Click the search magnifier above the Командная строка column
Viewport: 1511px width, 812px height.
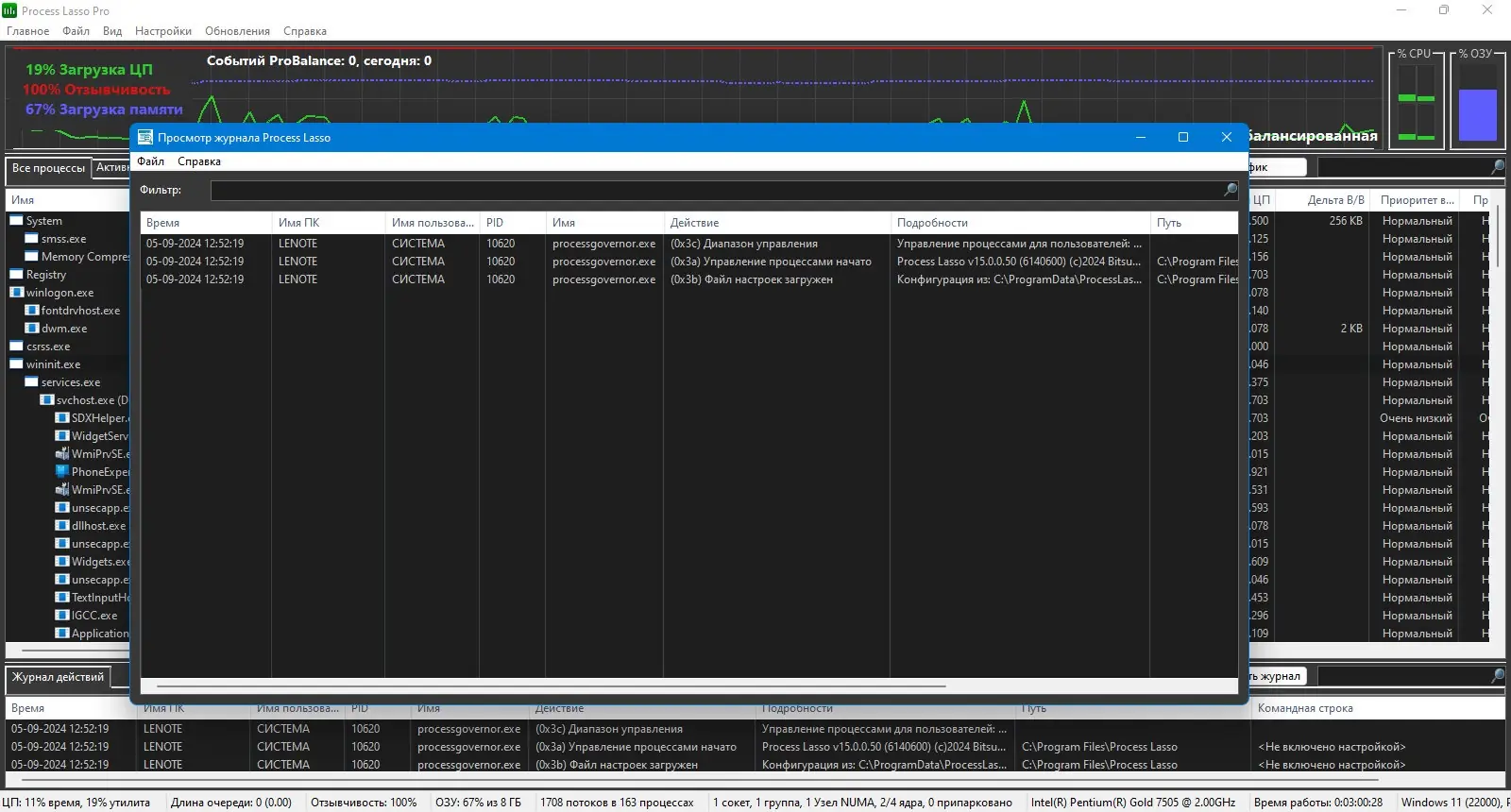(1498, 676)
